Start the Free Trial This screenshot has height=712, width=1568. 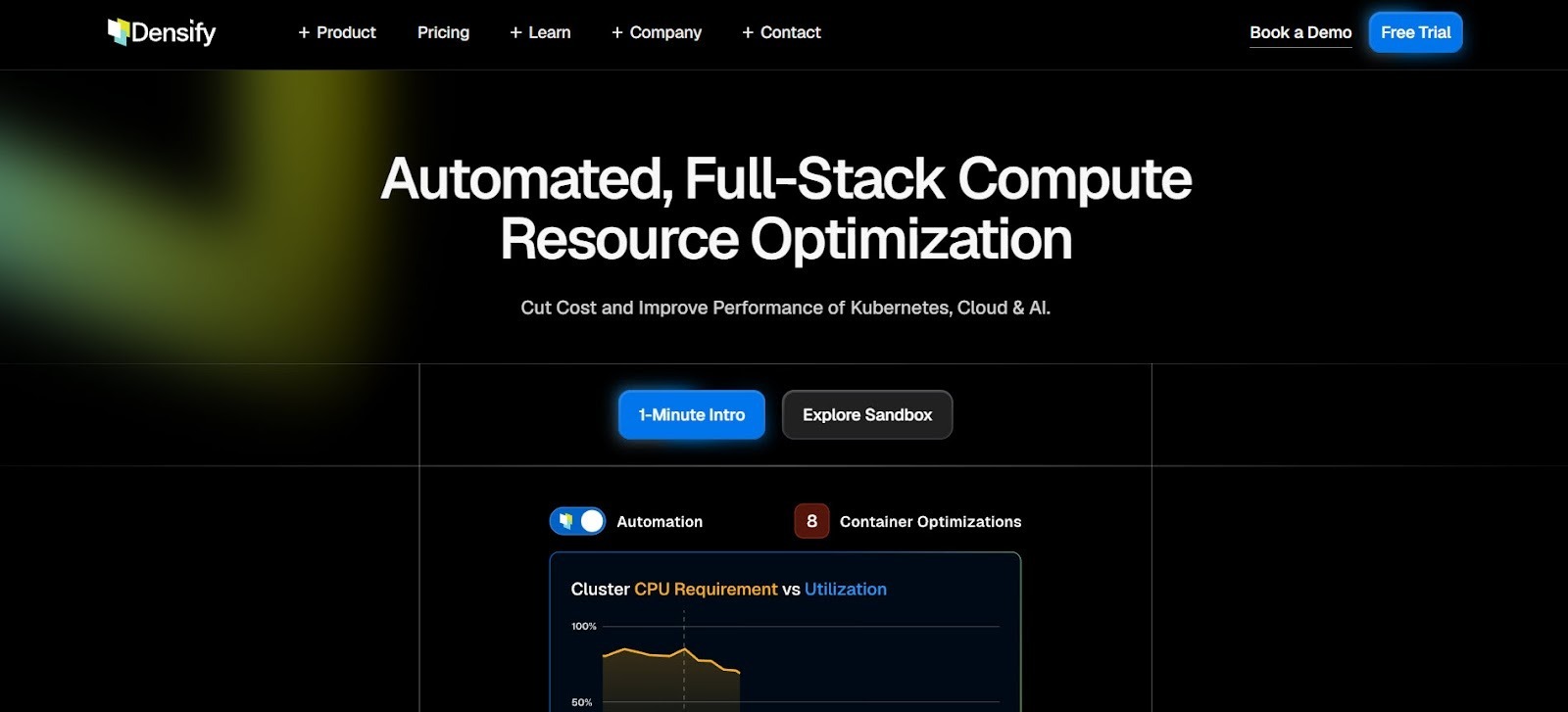point(1415,31)
